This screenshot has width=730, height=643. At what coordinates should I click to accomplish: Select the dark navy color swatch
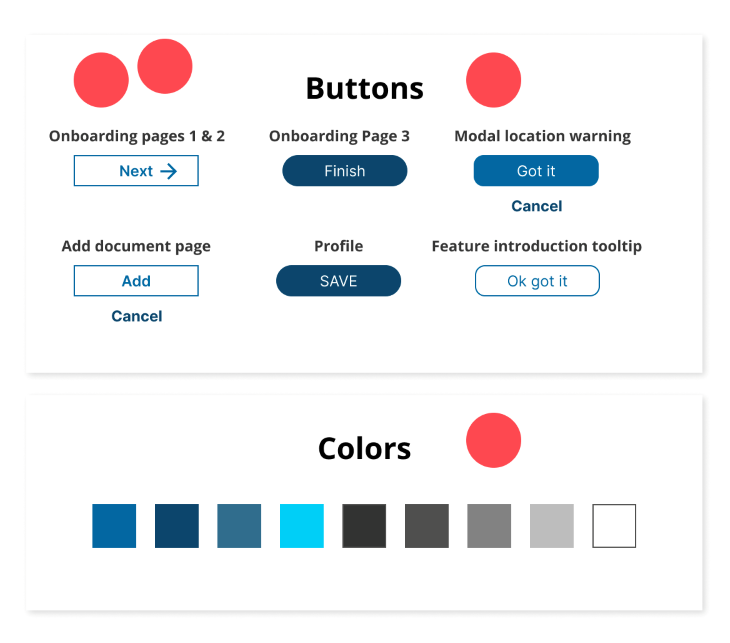coord(177,526)
